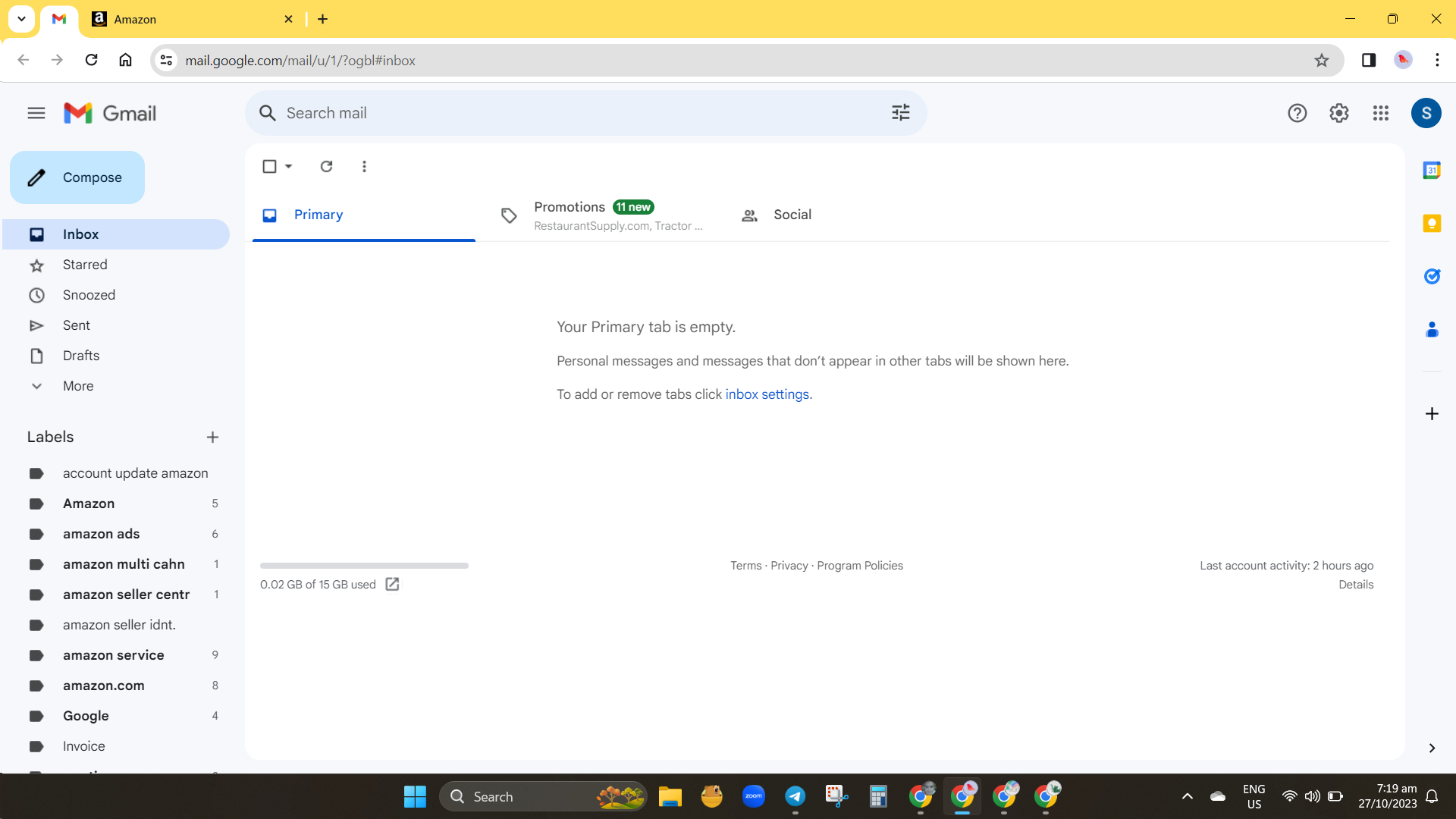Open new browser tab
Image resolution: width=1456 pixels, height=819 pixels.
pyautogui.click(x=322, y=19)
